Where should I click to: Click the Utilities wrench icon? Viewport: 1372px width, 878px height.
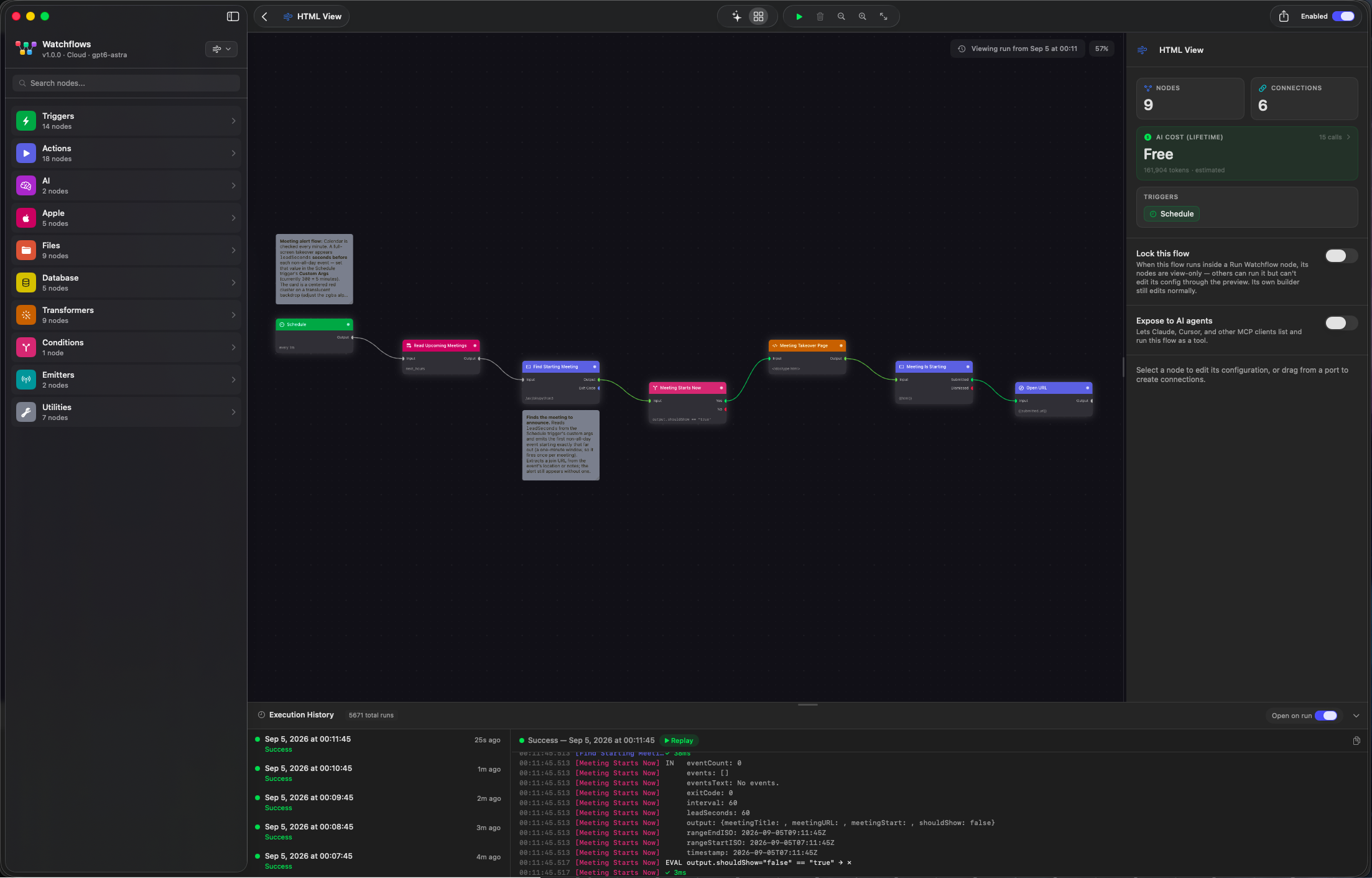coord(26,412)
